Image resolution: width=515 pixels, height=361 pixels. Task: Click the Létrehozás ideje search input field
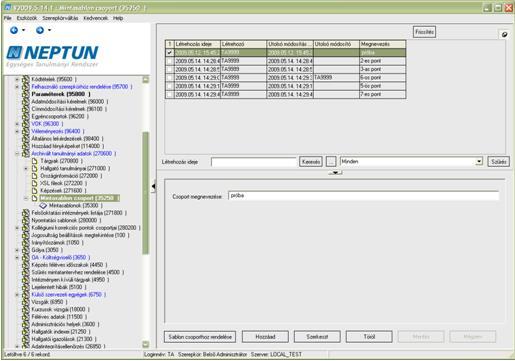[254, 162]
